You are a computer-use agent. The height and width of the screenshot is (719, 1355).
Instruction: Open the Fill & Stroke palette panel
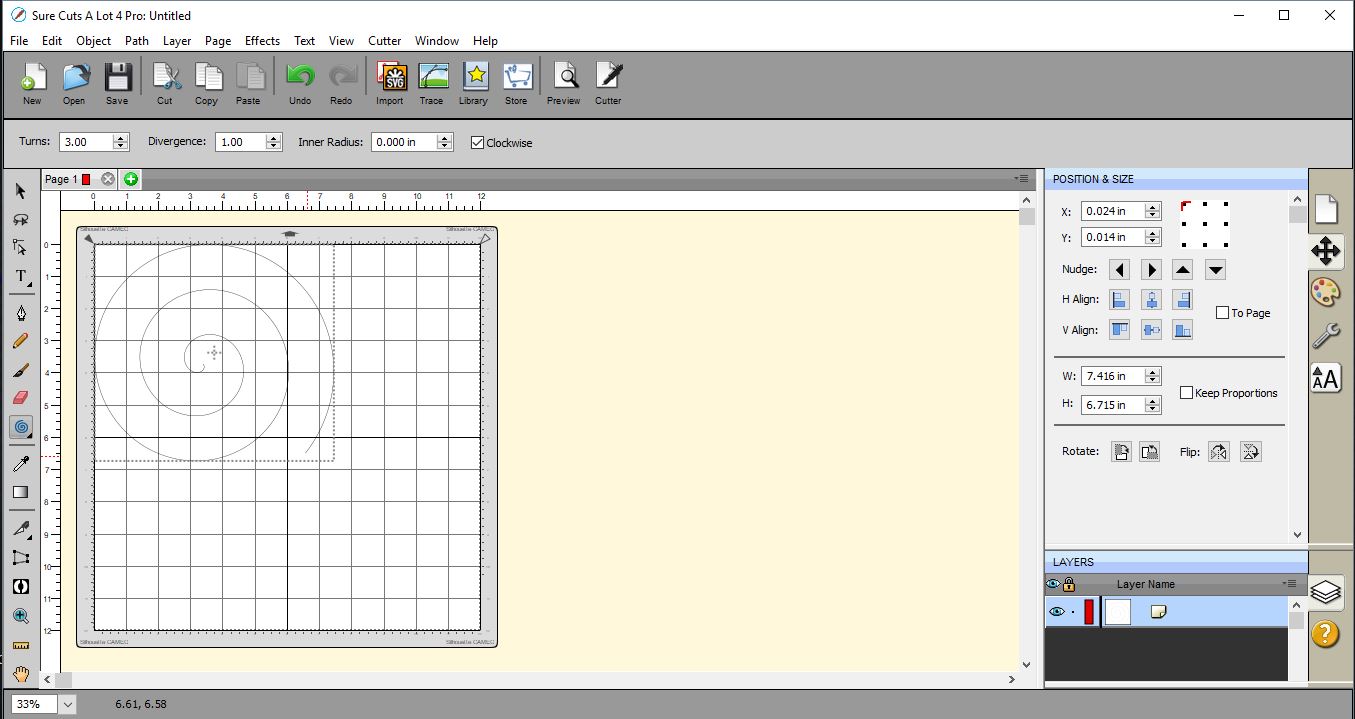click(x=1326, y=293)
